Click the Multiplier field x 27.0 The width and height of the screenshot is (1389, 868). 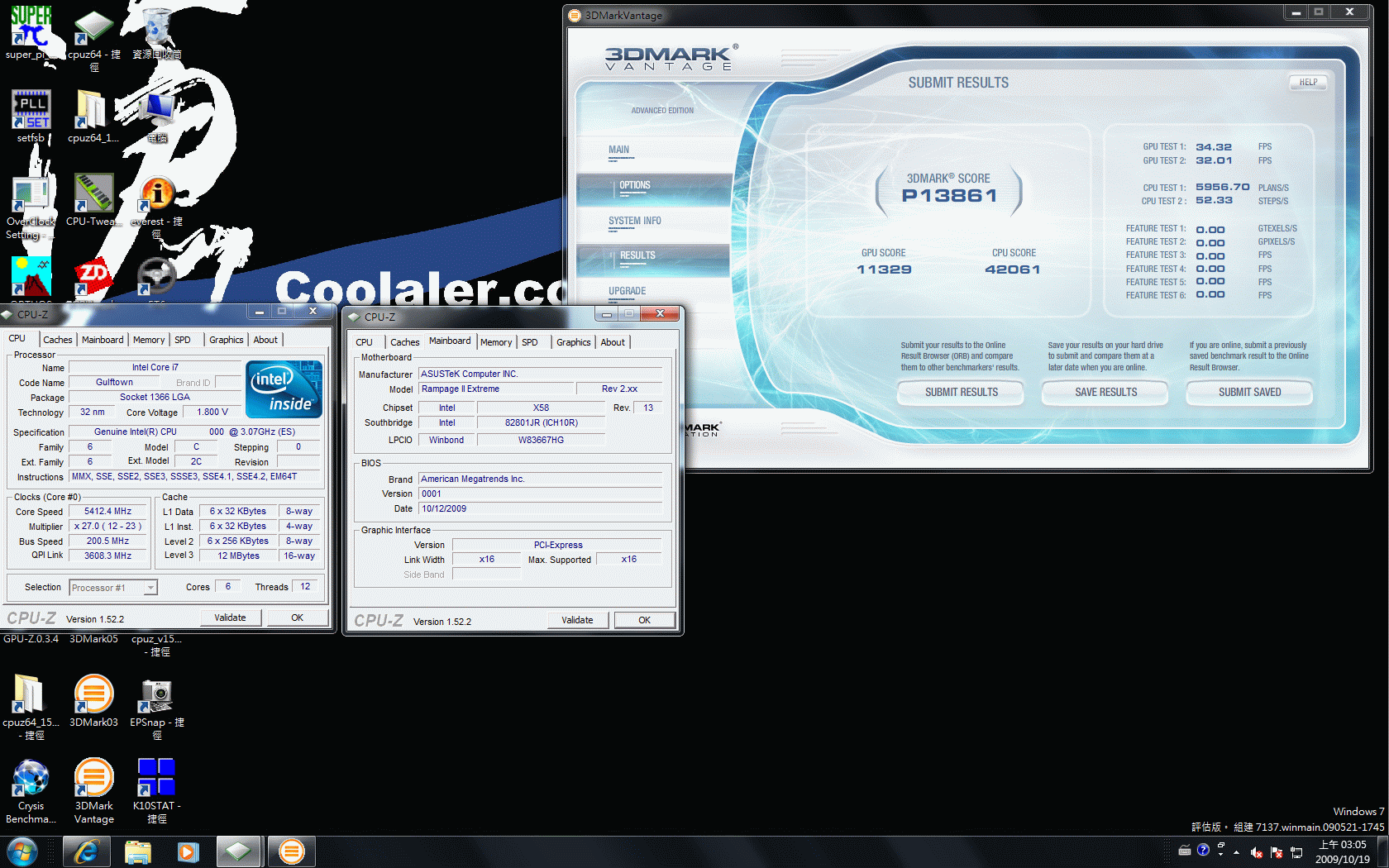(107, 527)
